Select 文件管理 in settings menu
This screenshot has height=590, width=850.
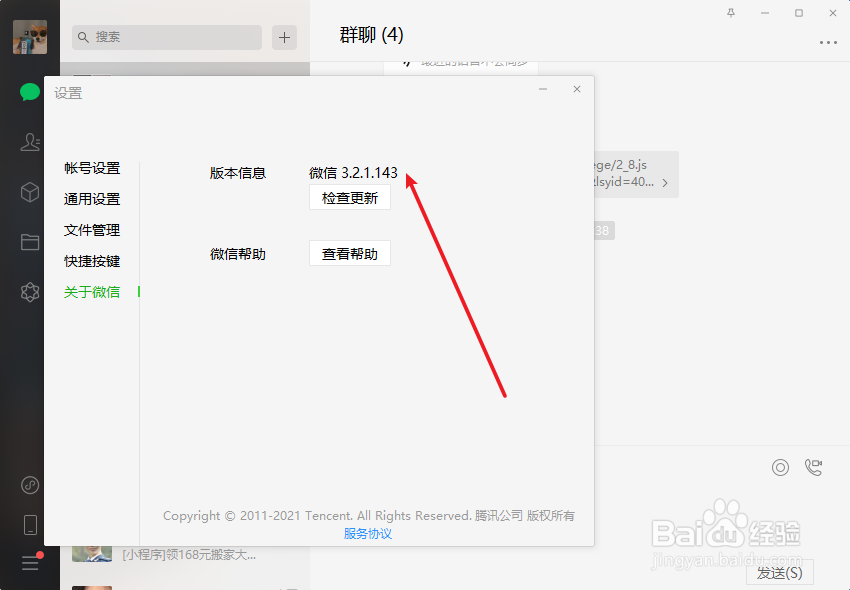pos(92,230)
